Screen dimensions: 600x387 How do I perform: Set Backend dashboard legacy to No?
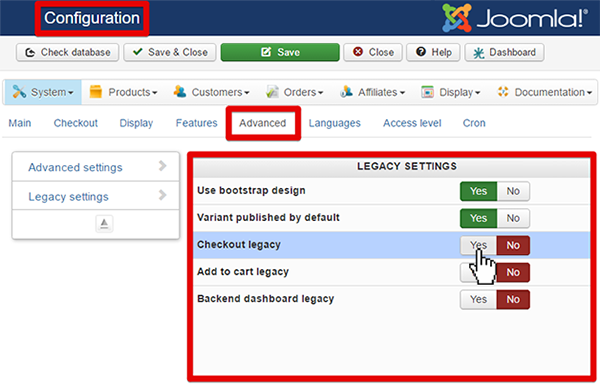click(513, 299)
